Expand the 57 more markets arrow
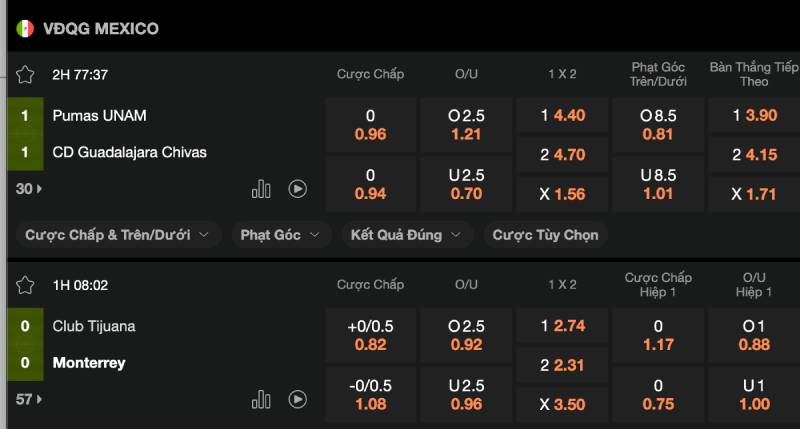The height and width of the screenshot is (429, 800). (28, 399)
